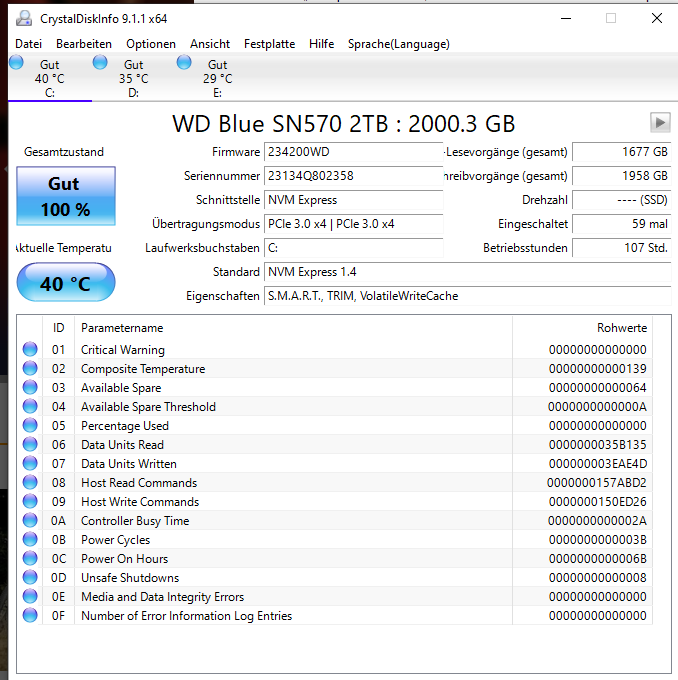Screen dimensions: 678x680
Task: Click the Parametername column header
Action: [293, 328]
